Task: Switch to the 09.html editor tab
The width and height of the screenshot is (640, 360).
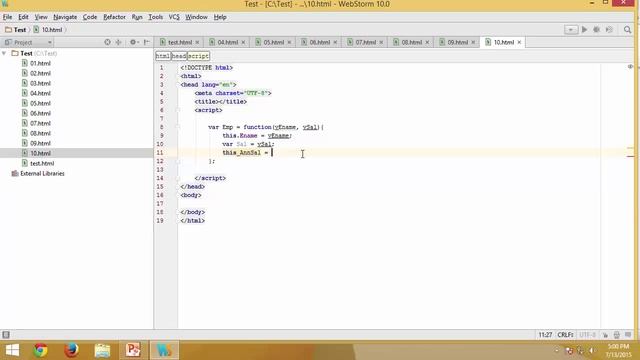Action: point(457,42)
